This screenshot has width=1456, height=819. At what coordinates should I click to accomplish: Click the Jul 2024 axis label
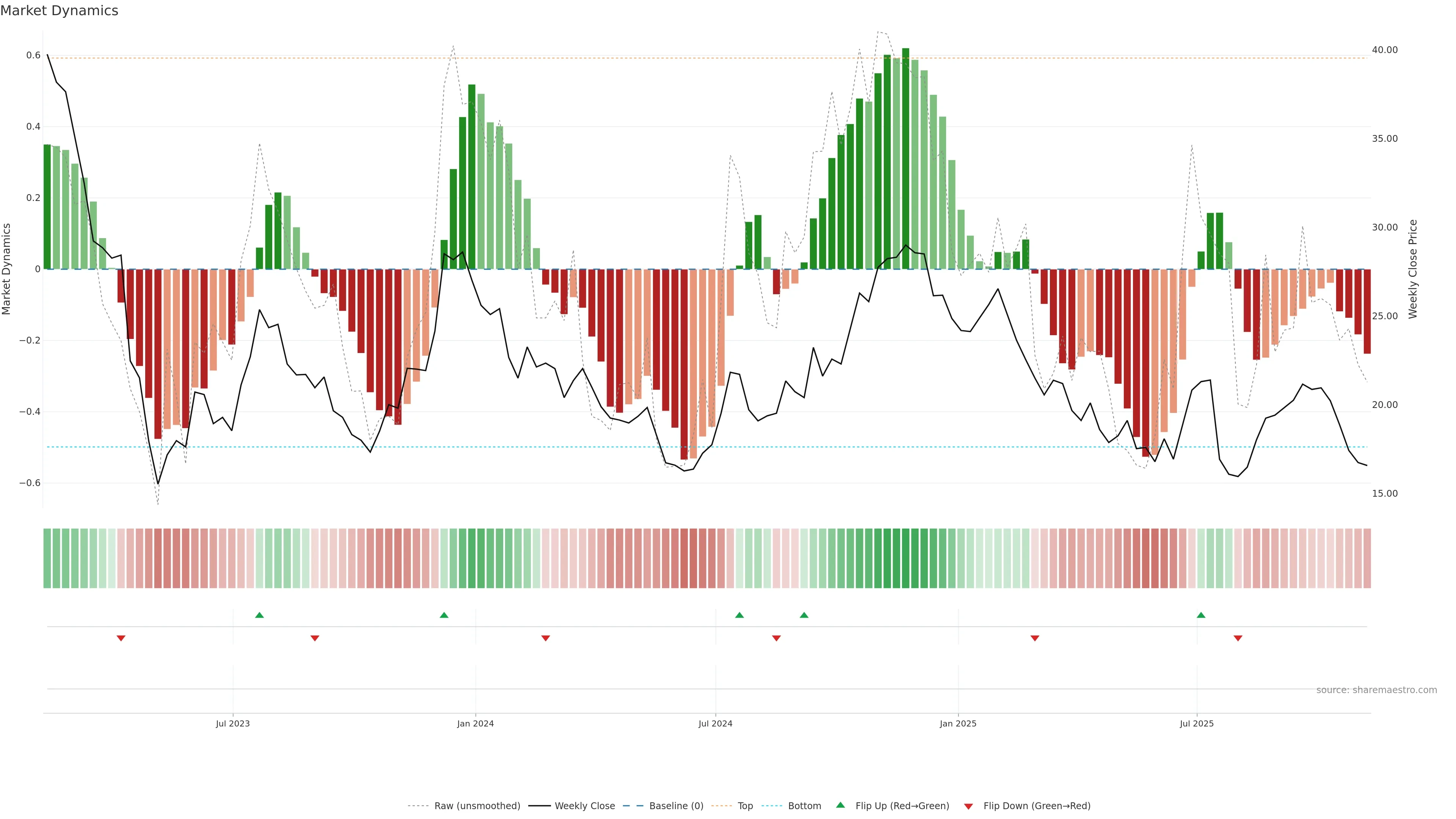(x=715, y=723)
